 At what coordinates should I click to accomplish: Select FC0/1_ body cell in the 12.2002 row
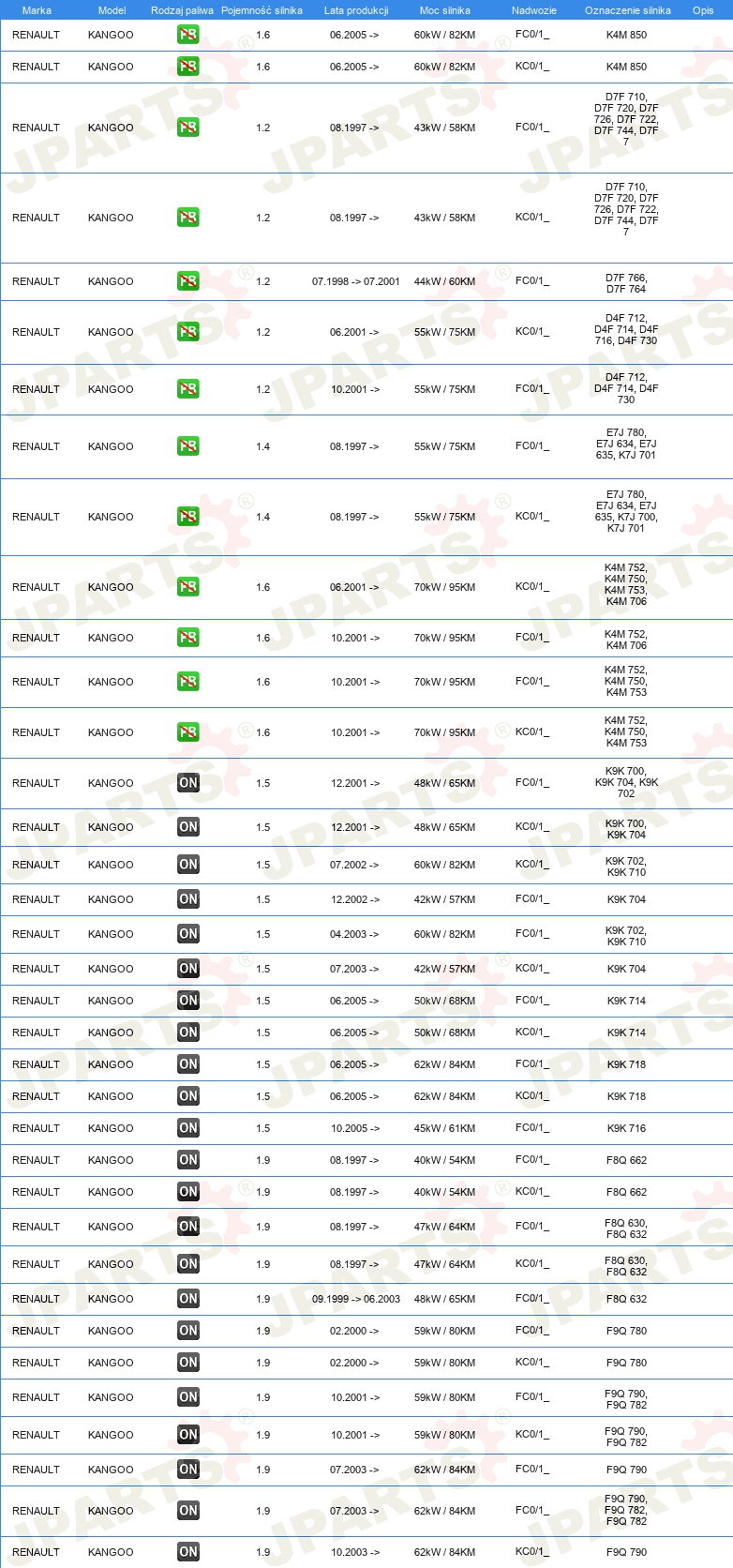[x=532, y=898]
